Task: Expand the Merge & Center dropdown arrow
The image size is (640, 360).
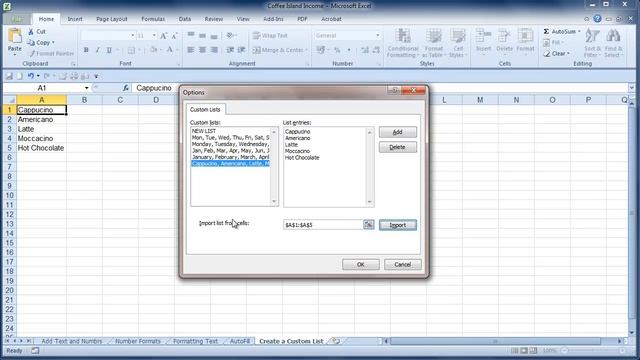Action: point(307,50)
